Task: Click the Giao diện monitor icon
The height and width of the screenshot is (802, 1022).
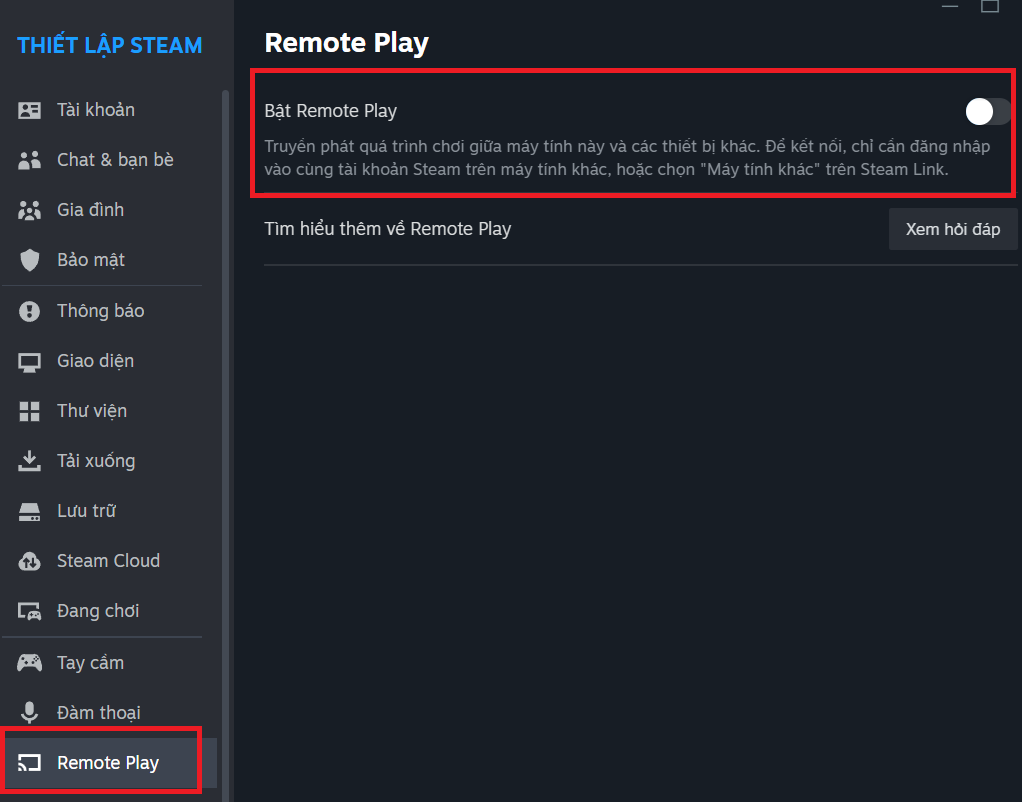Action: (x=29, y=361)
